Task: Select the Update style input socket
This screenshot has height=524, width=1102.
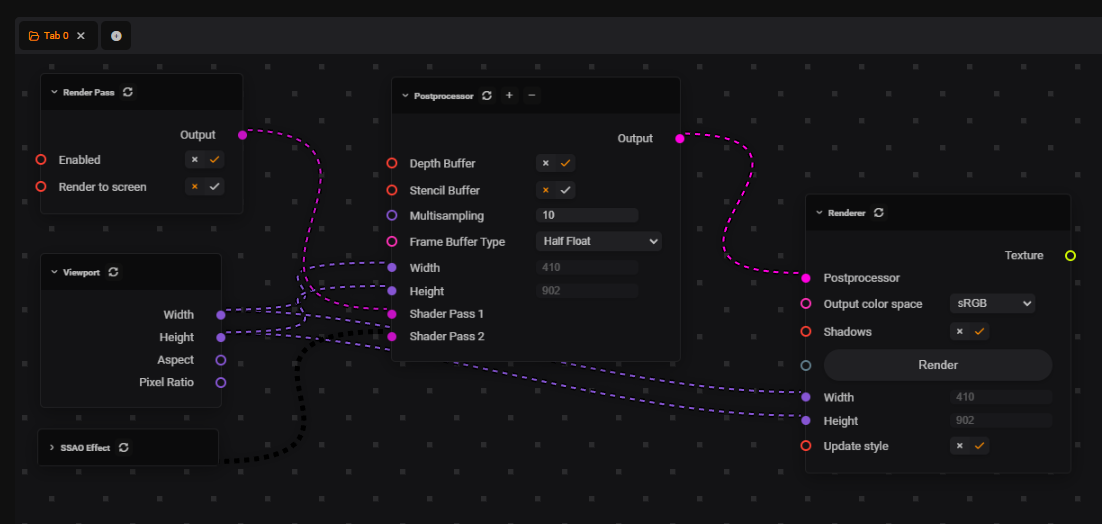Action: pyautogui.click(x=806, y=446)
